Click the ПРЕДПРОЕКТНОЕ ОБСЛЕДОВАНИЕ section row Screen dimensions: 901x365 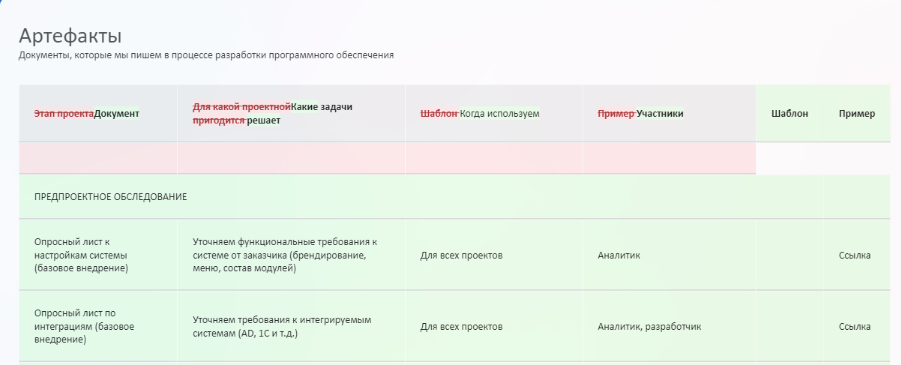tap(455, 197)
